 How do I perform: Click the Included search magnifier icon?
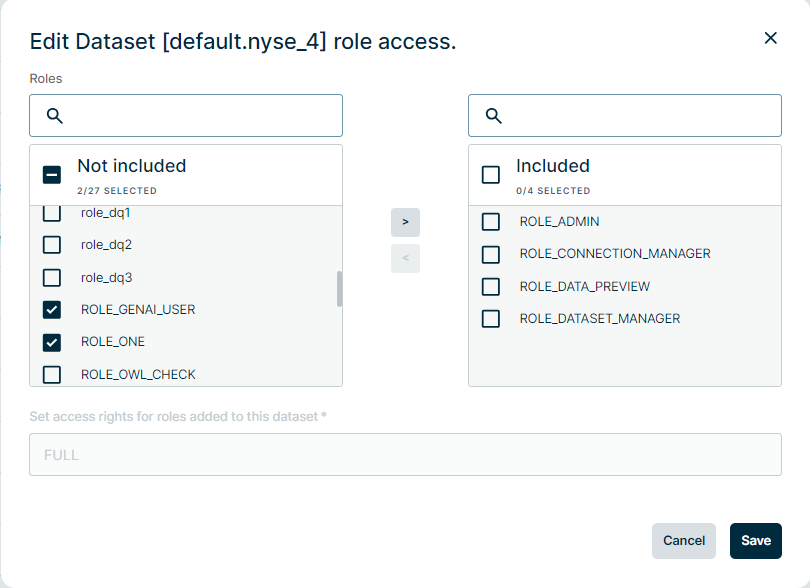click(x=494, y=116)
